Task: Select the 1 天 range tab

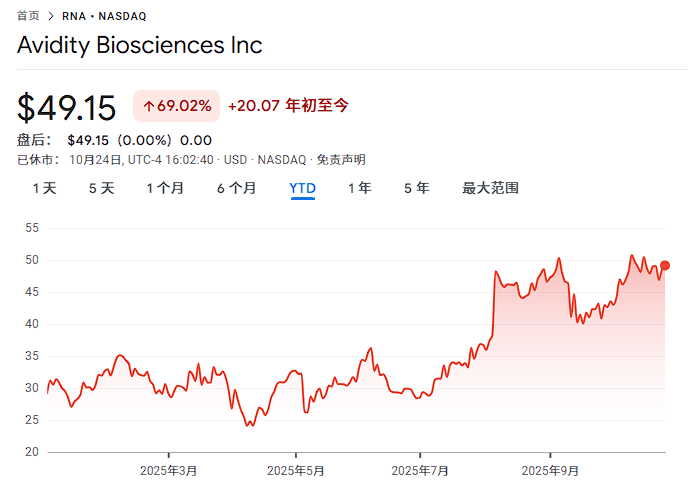Action: click(x=44, y=188)
